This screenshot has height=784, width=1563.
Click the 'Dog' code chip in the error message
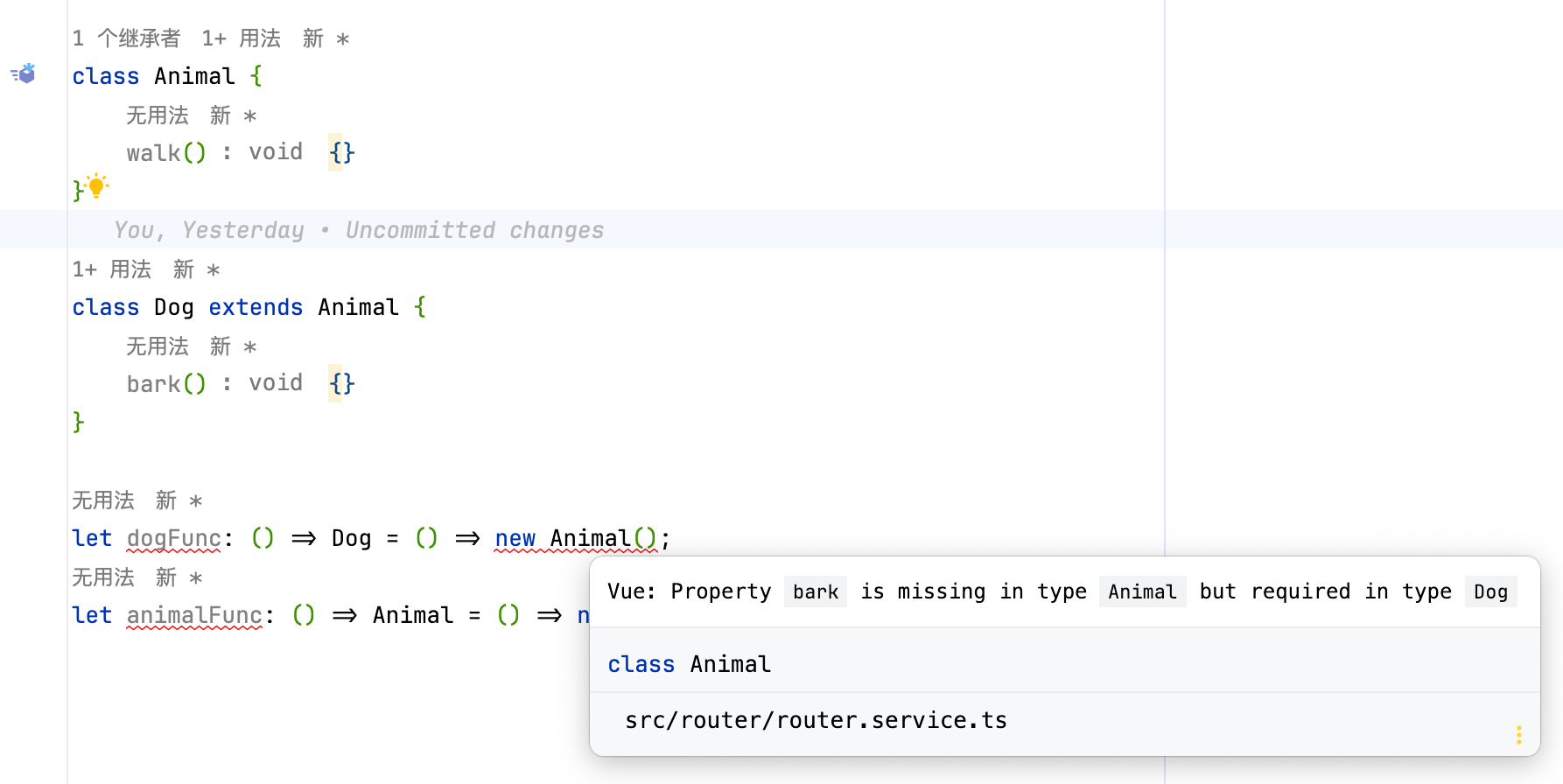point(1490,592)
